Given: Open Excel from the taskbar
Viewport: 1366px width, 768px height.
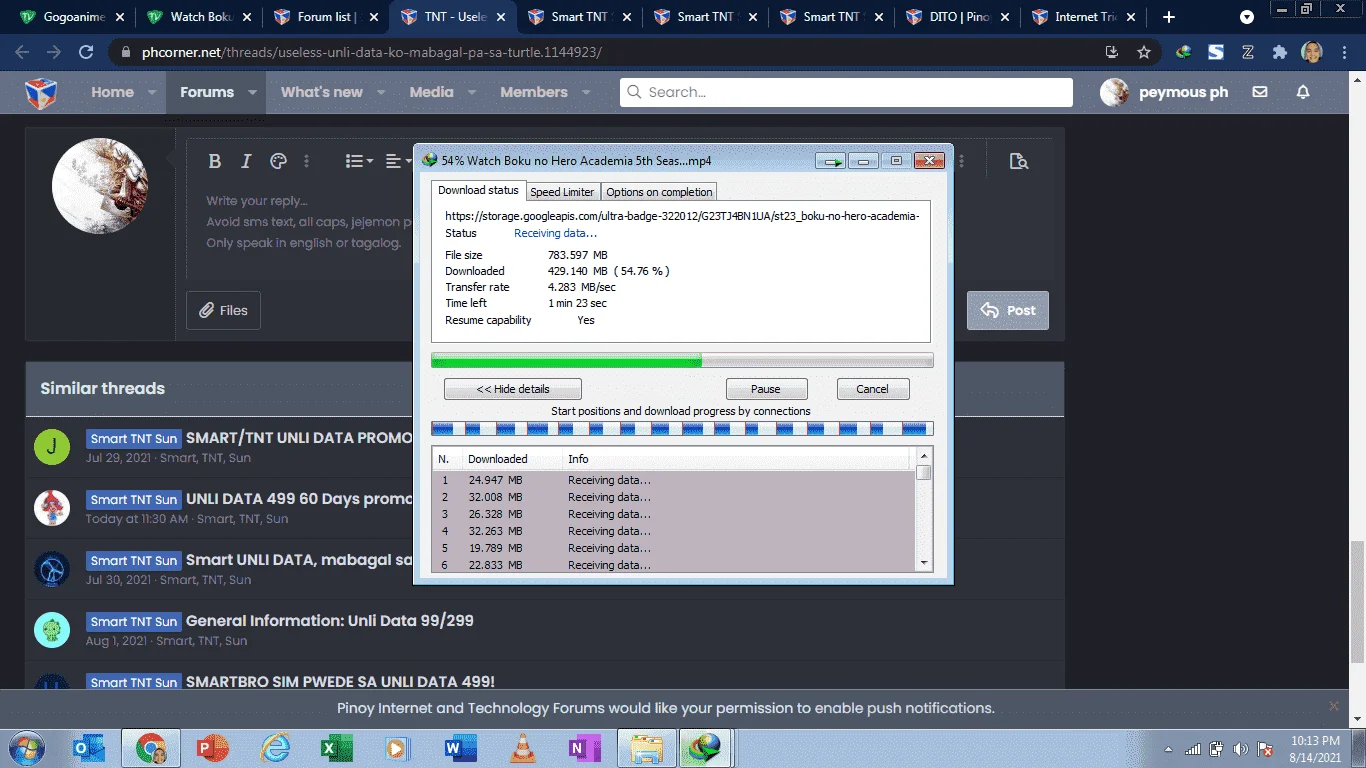Looking at the screenshot, I should point(336,748).
